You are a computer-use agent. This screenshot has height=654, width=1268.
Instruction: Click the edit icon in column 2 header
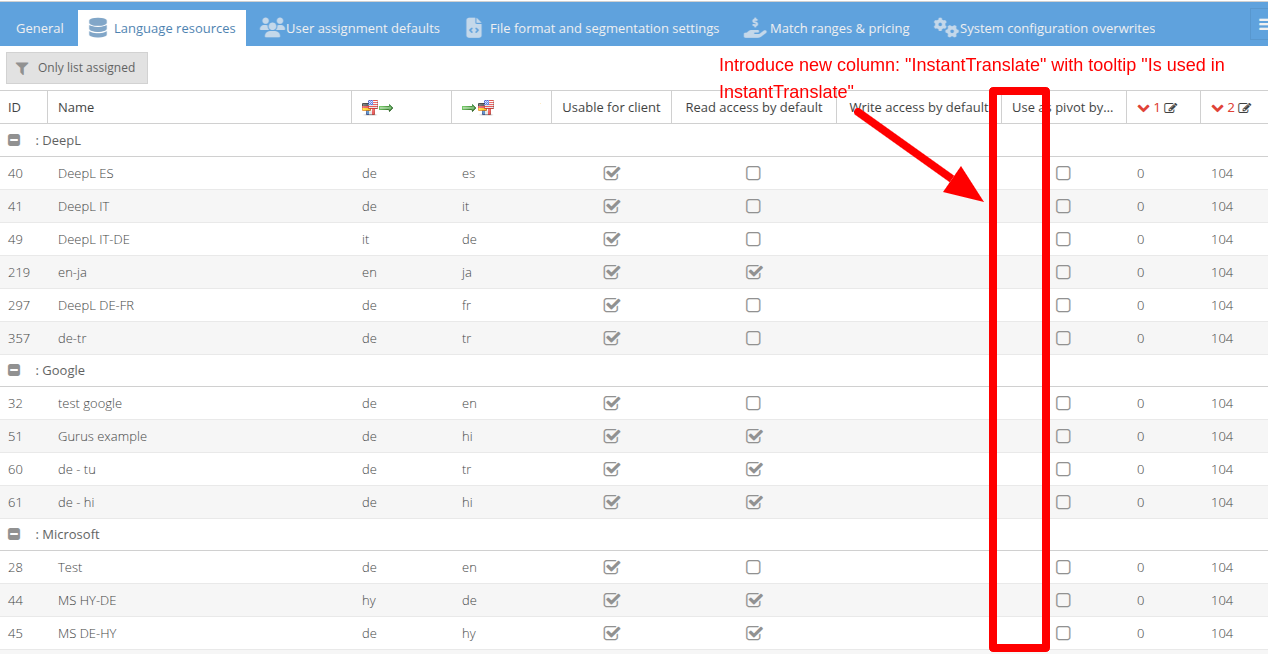coord(1244,108)
